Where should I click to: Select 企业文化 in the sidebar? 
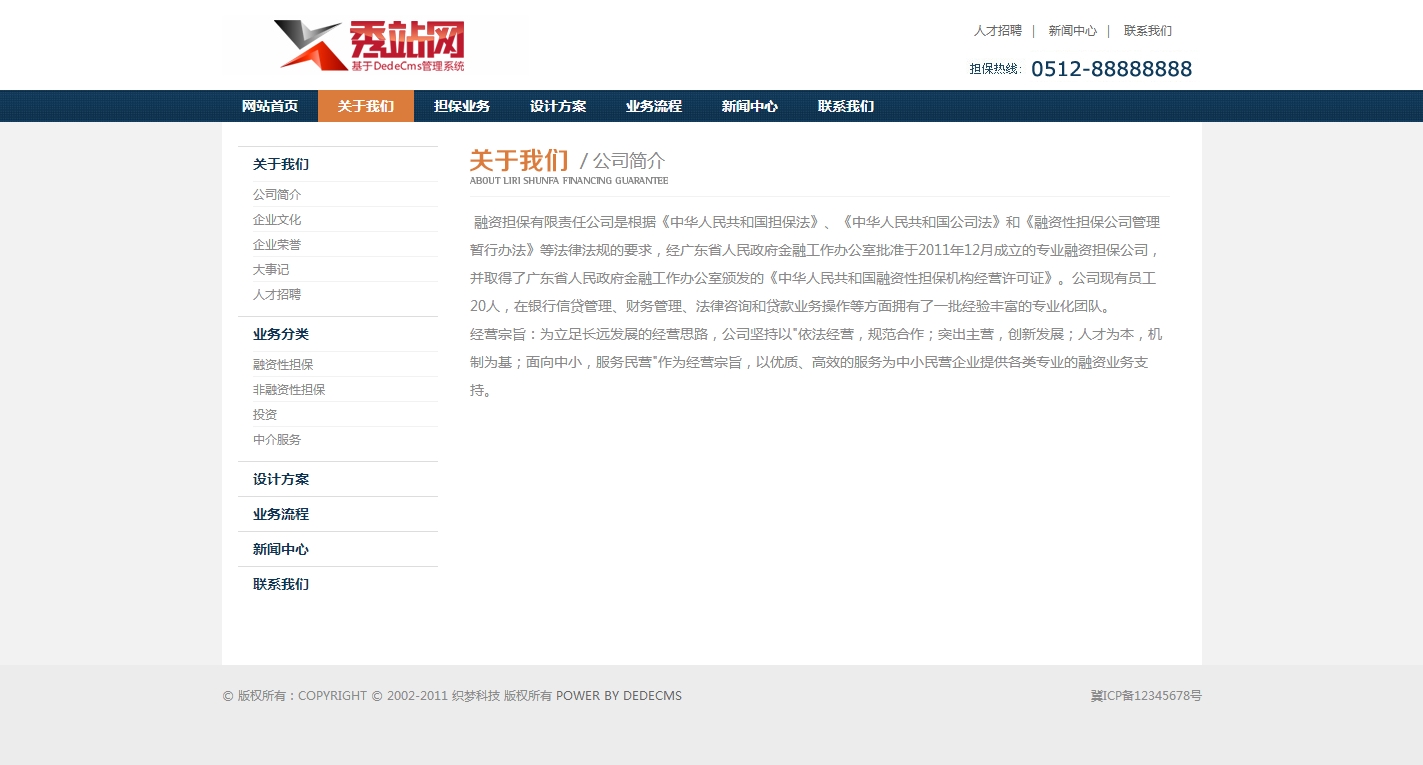pos(277,220)
